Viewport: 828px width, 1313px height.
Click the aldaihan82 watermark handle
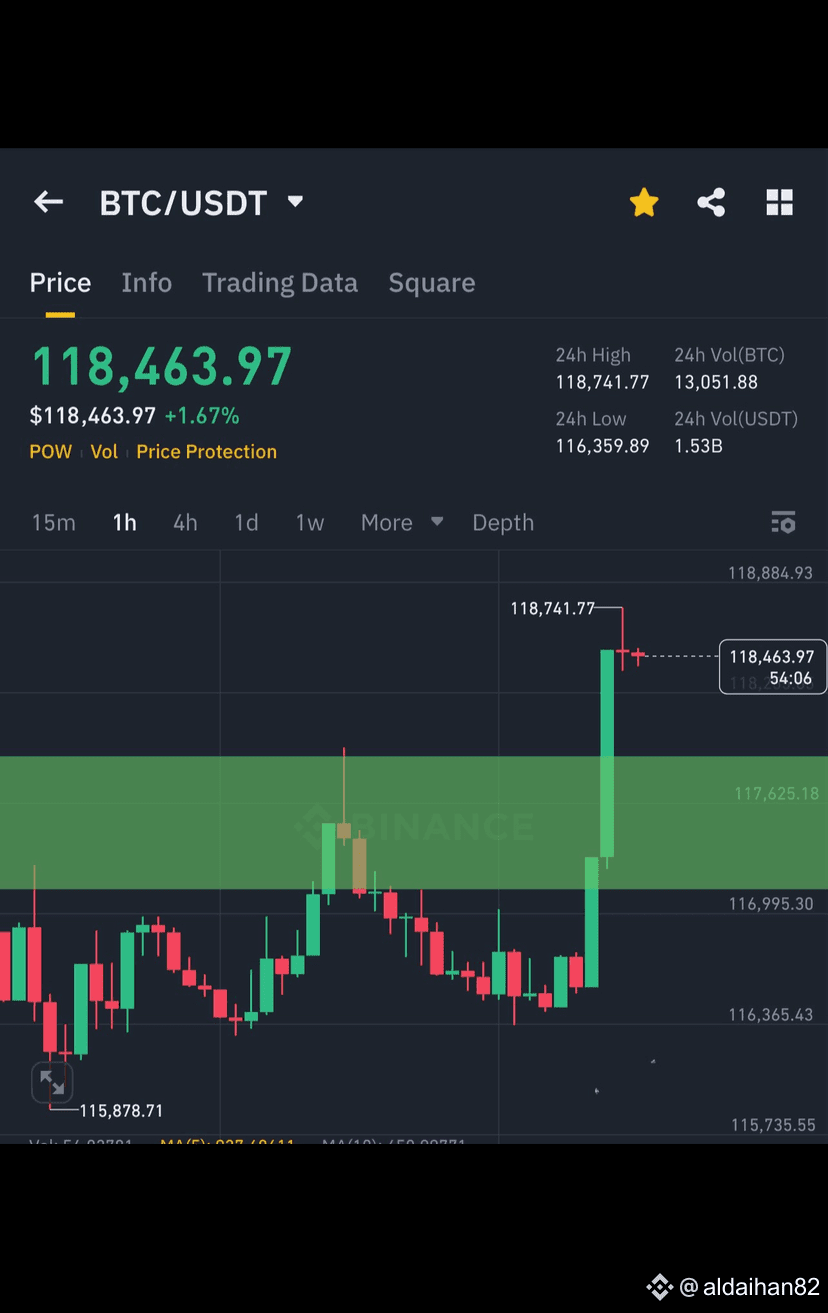pos(749,1287)
